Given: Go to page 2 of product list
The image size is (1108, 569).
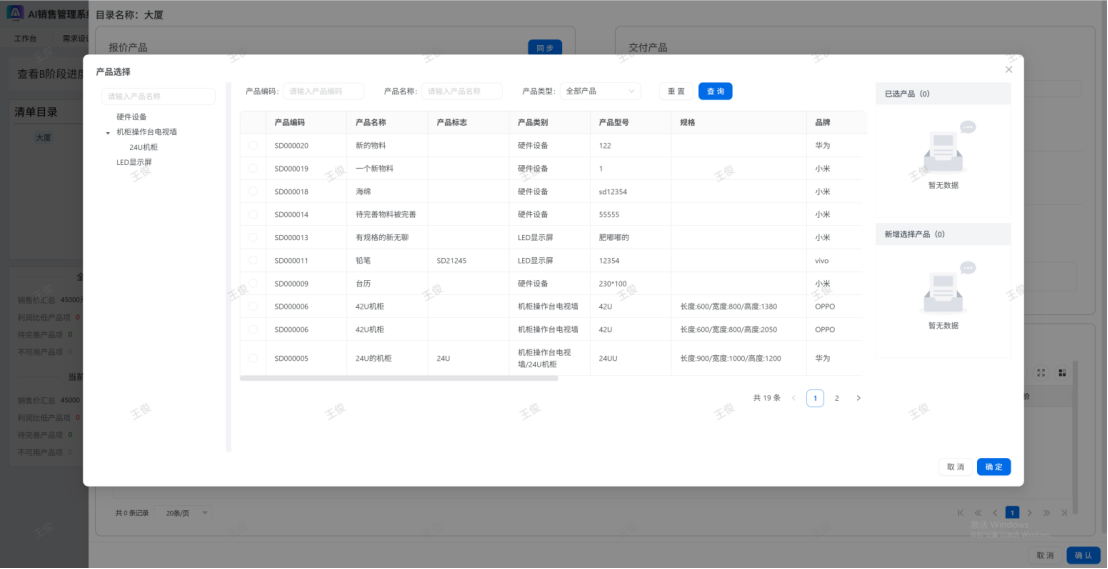Looking at the screenshot, I should click(x=837, y=398).
